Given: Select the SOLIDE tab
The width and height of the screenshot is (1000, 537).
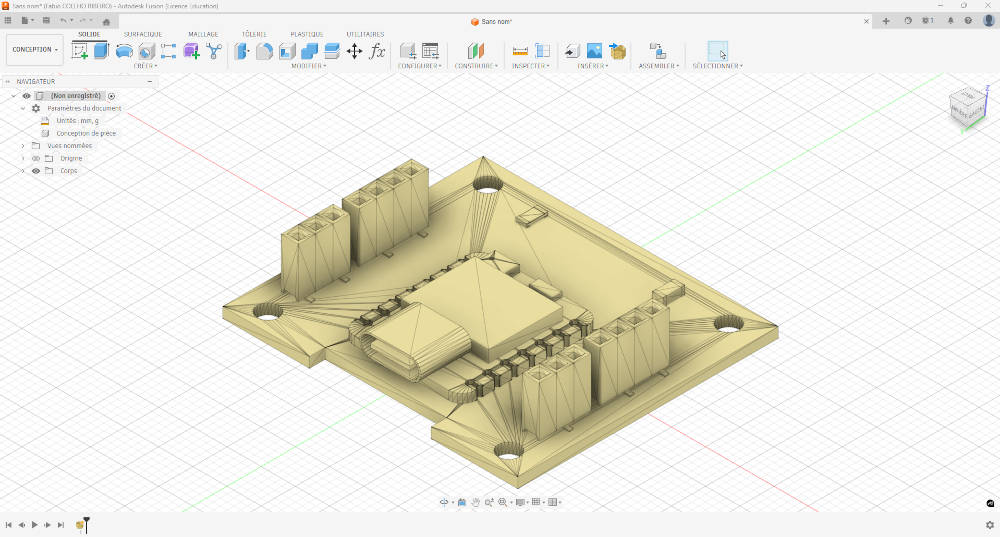Looking at the screenshot, I should [89, 34].
